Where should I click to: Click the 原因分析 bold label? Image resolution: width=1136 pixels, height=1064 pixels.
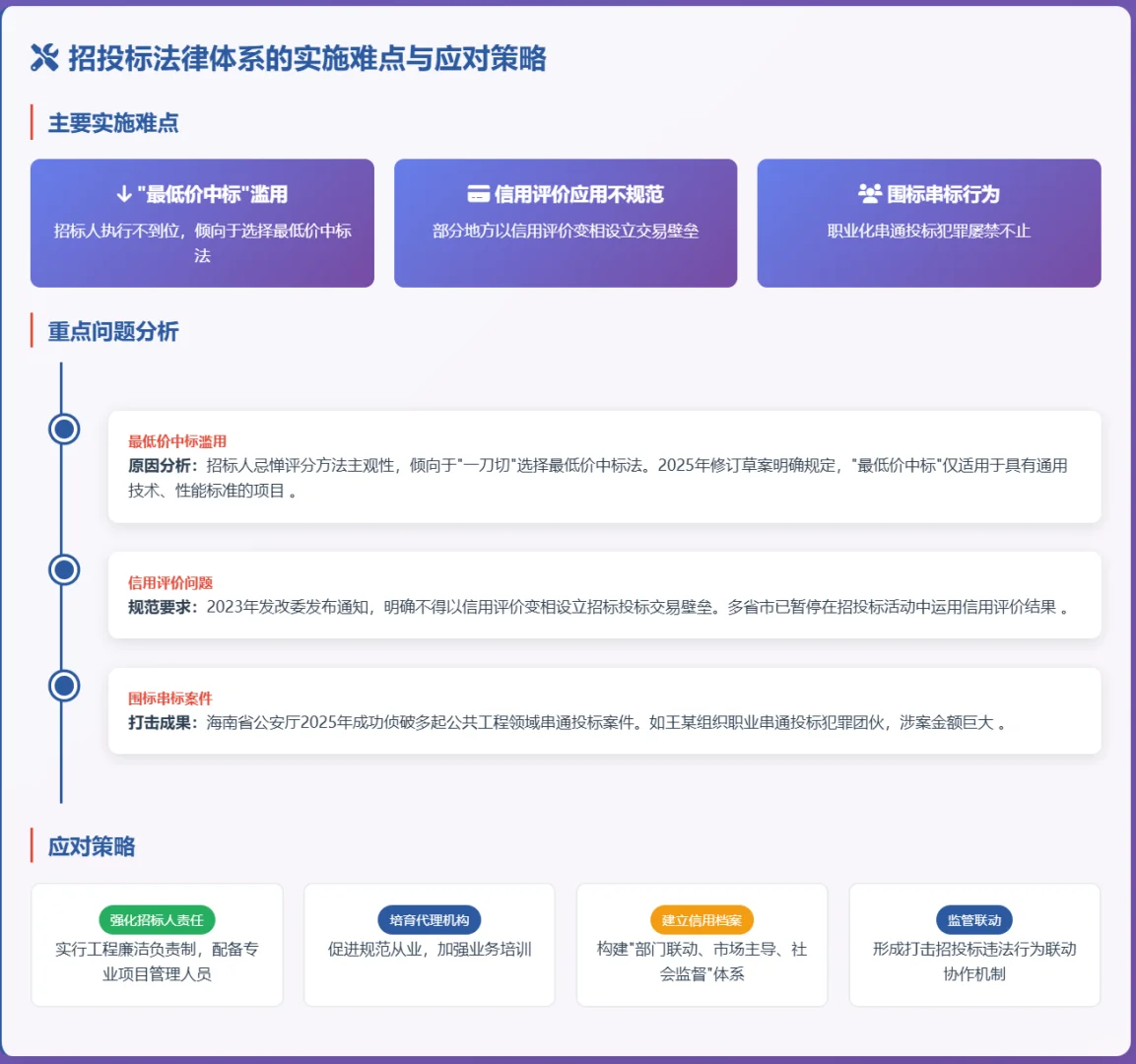pyautogui.click(x=156, y=467)
